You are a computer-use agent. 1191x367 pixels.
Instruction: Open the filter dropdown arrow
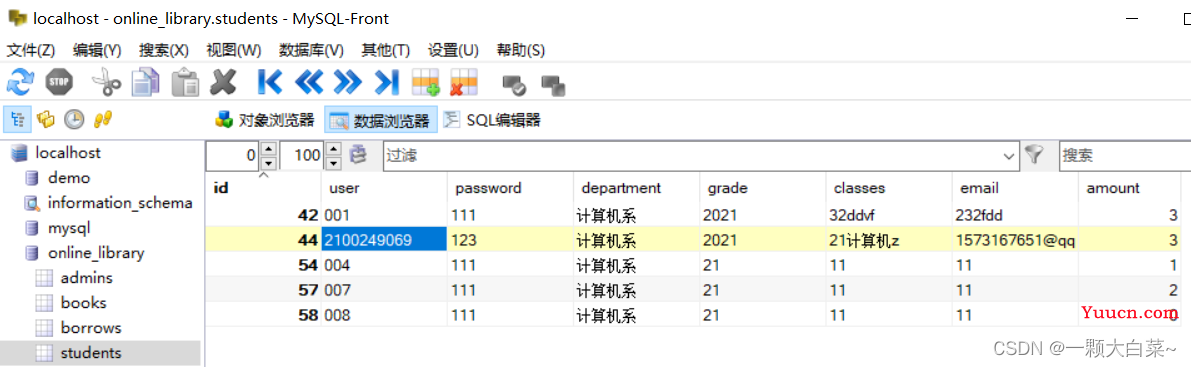tap(1009, 156)
